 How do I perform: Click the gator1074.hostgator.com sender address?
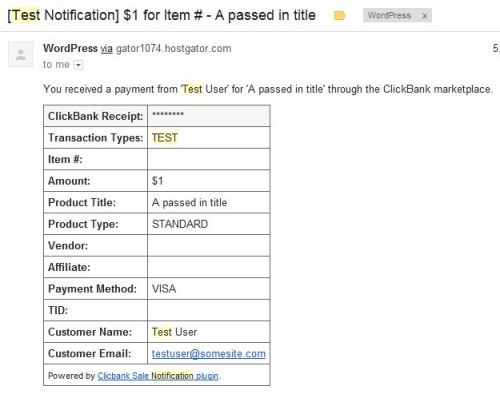173,49
